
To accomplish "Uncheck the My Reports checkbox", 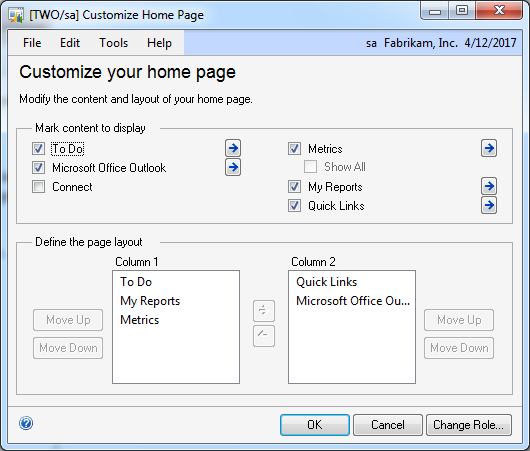I will (294, 187).
